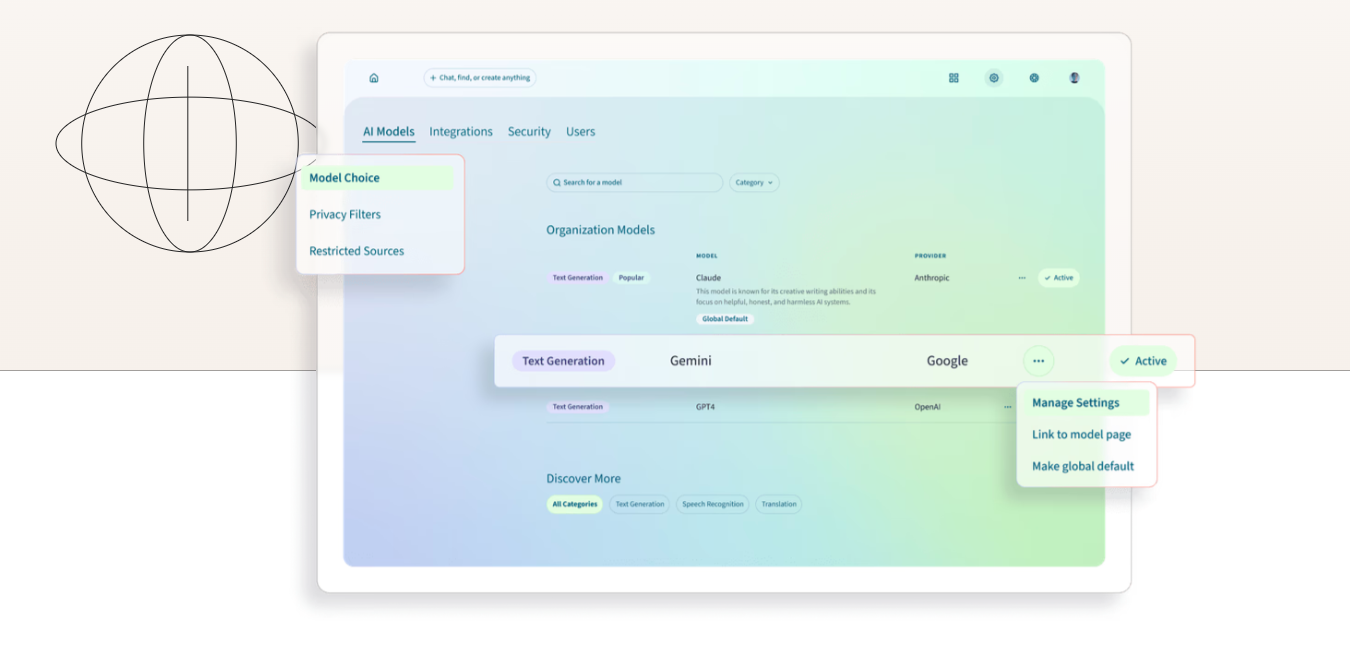Select the Speech Recognition filter chip

(713, 504)
